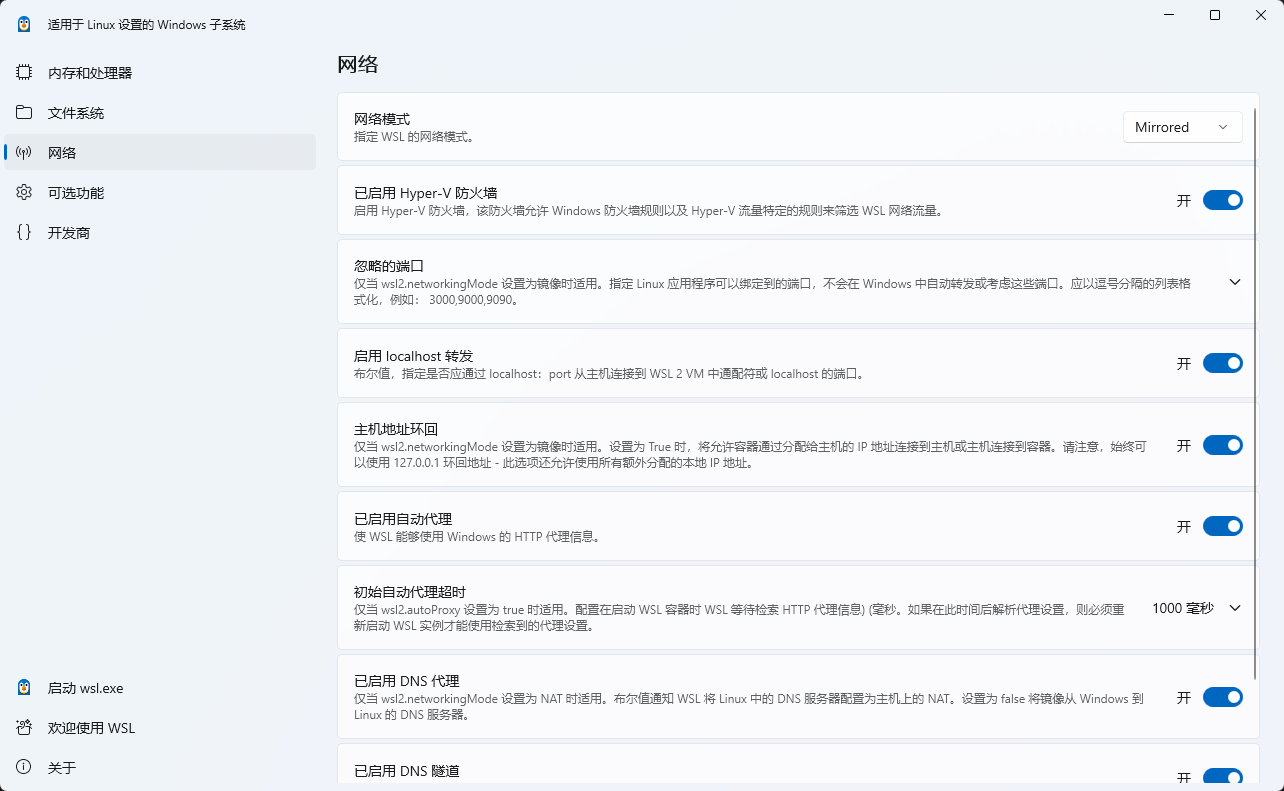Viewport: 1284px width, 791px height.
Task: Click the 启动 wsl.exe penguin icon
Action: tap(23, 688)
